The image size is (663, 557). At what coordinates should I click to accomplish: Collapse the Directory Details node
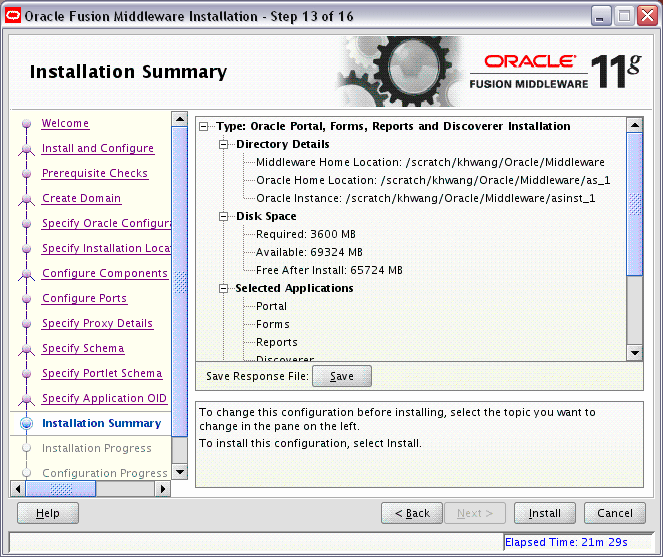(x=223, y=145)
